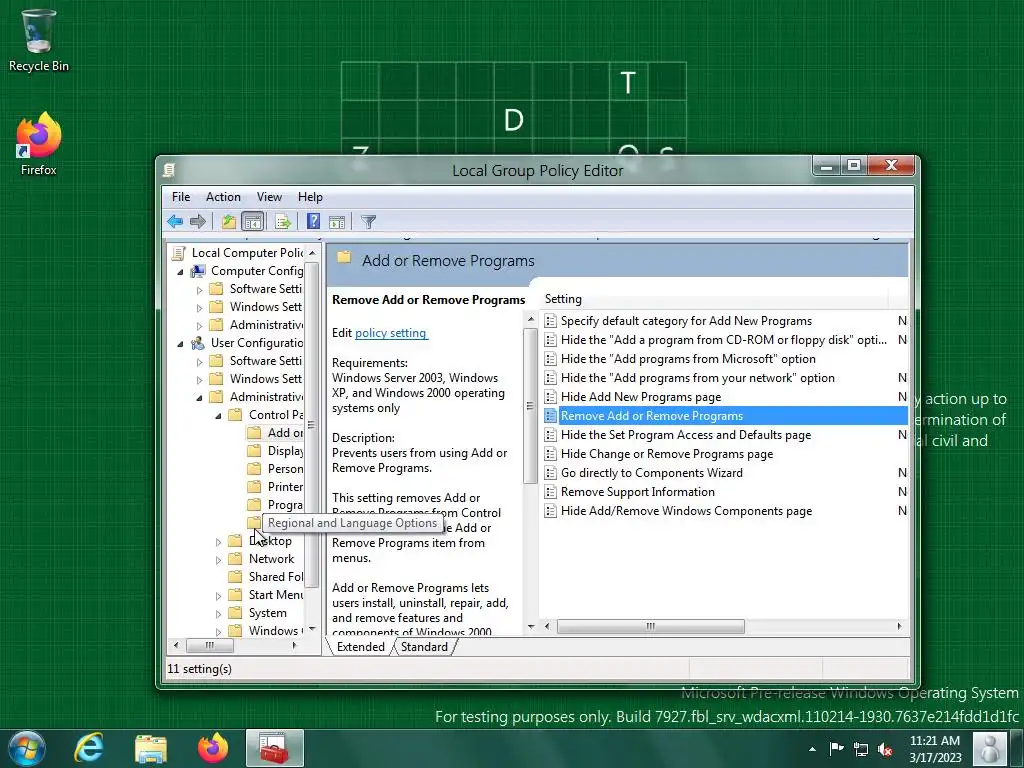Click policy icon beside Hide Add New Programs page
The image size is (1024, 768).
tap(551, 397)
